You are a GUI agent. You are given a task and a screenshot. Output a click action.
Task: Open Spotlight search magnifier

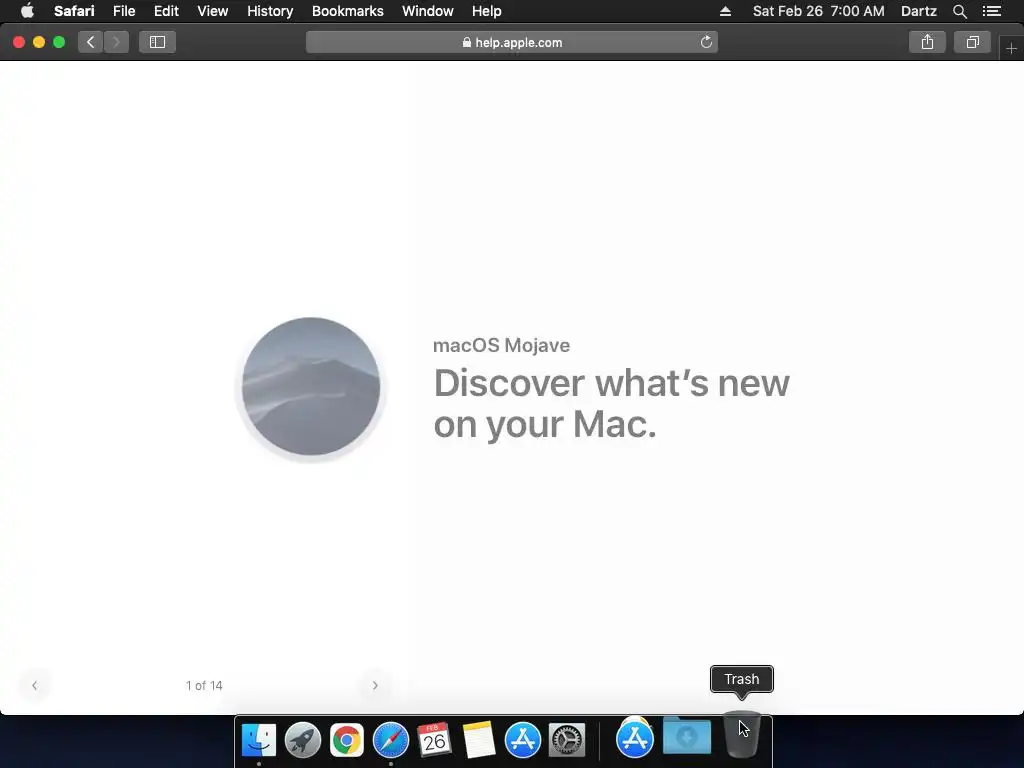coord(959,11)
